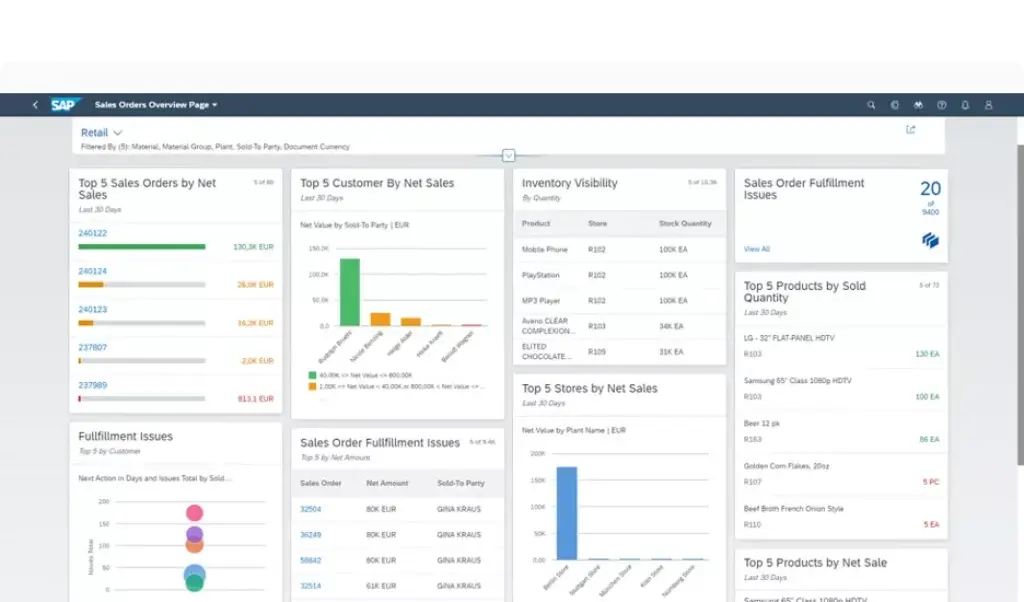Click the icon right of the search icon
The image size is (1024, 602).
coord(894,104)
